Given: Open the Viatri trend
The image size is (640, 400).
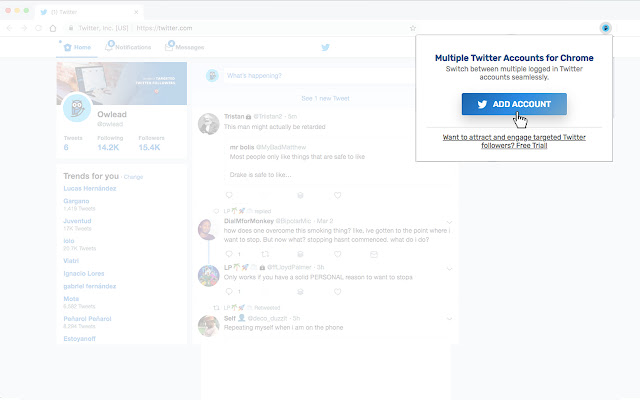Looking at the screenshot, I should click(x=71, y=261).
